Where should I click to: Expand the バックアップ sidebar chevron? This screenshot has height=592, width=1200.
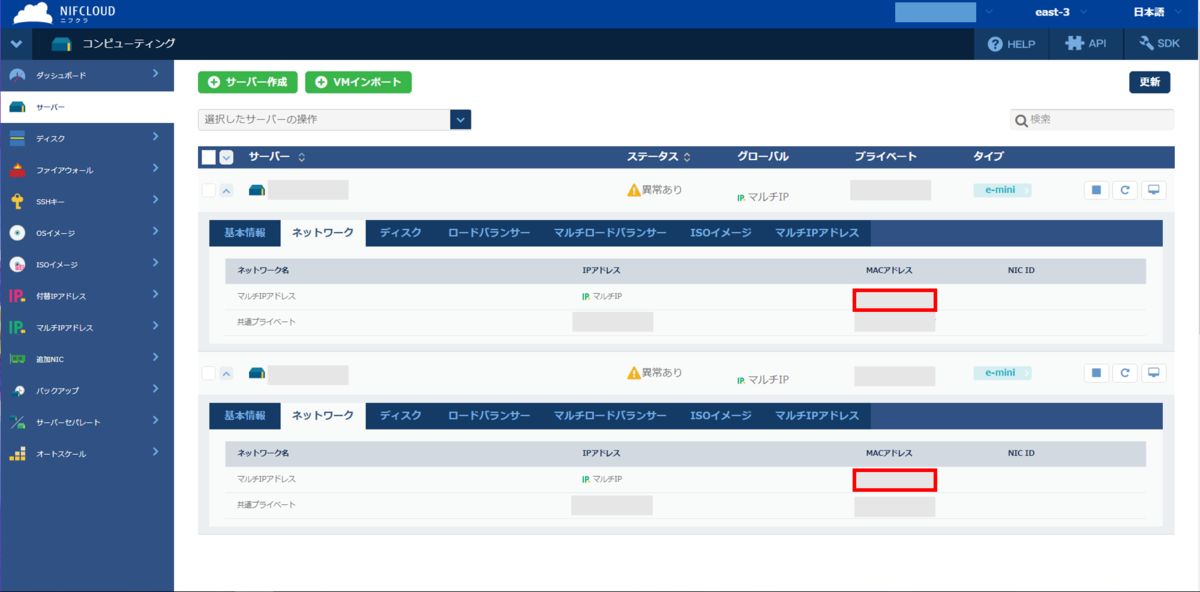point(156,389)
